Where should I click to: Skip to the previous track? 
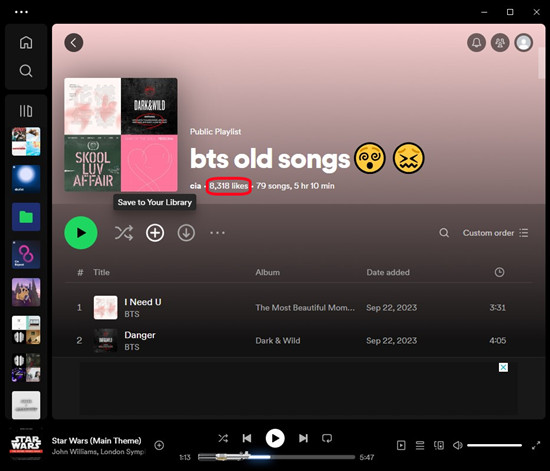(247, 438)
